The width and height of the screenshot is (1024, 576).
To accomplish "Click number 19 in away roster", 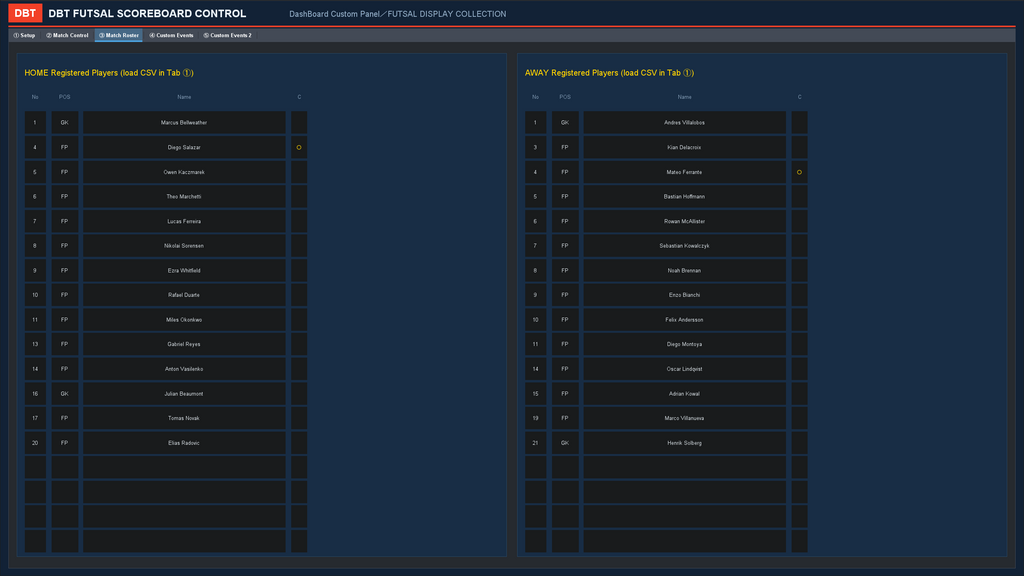I will tap(536, 418).
